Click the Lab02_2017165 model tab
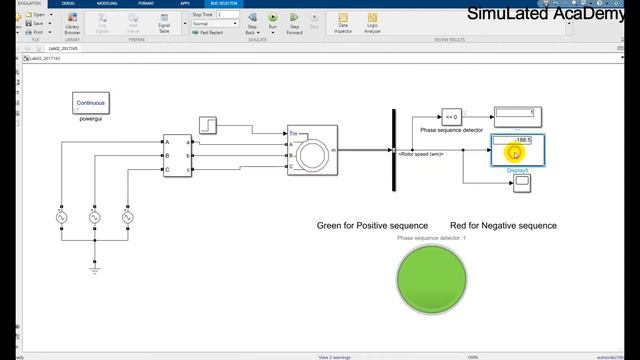 point(63,48)
